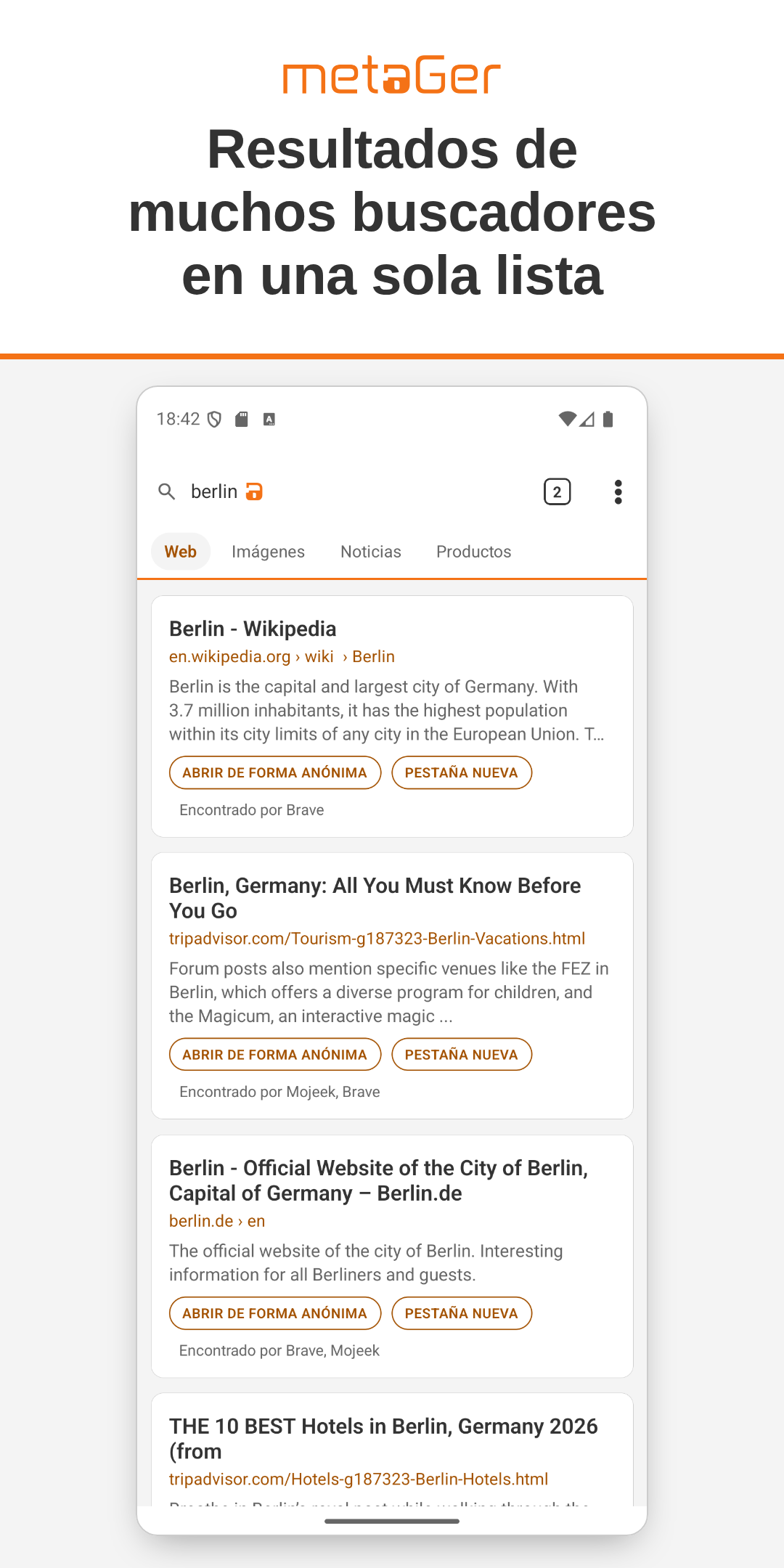Click the Wikipedia result description snippet
This screenshot has height=1568, width=784.
[387, 711]
